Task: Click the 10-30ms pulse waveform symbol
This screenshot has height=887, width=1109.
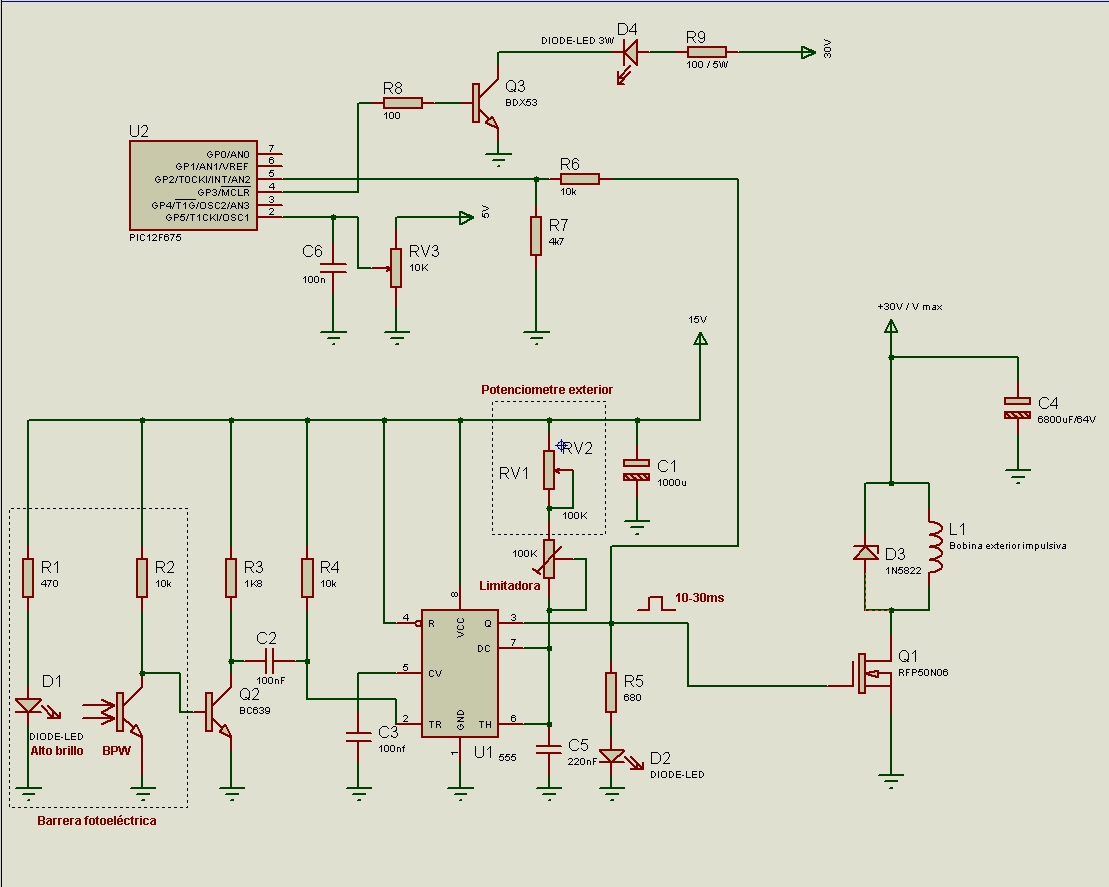Action: click(x=656, y=603)
